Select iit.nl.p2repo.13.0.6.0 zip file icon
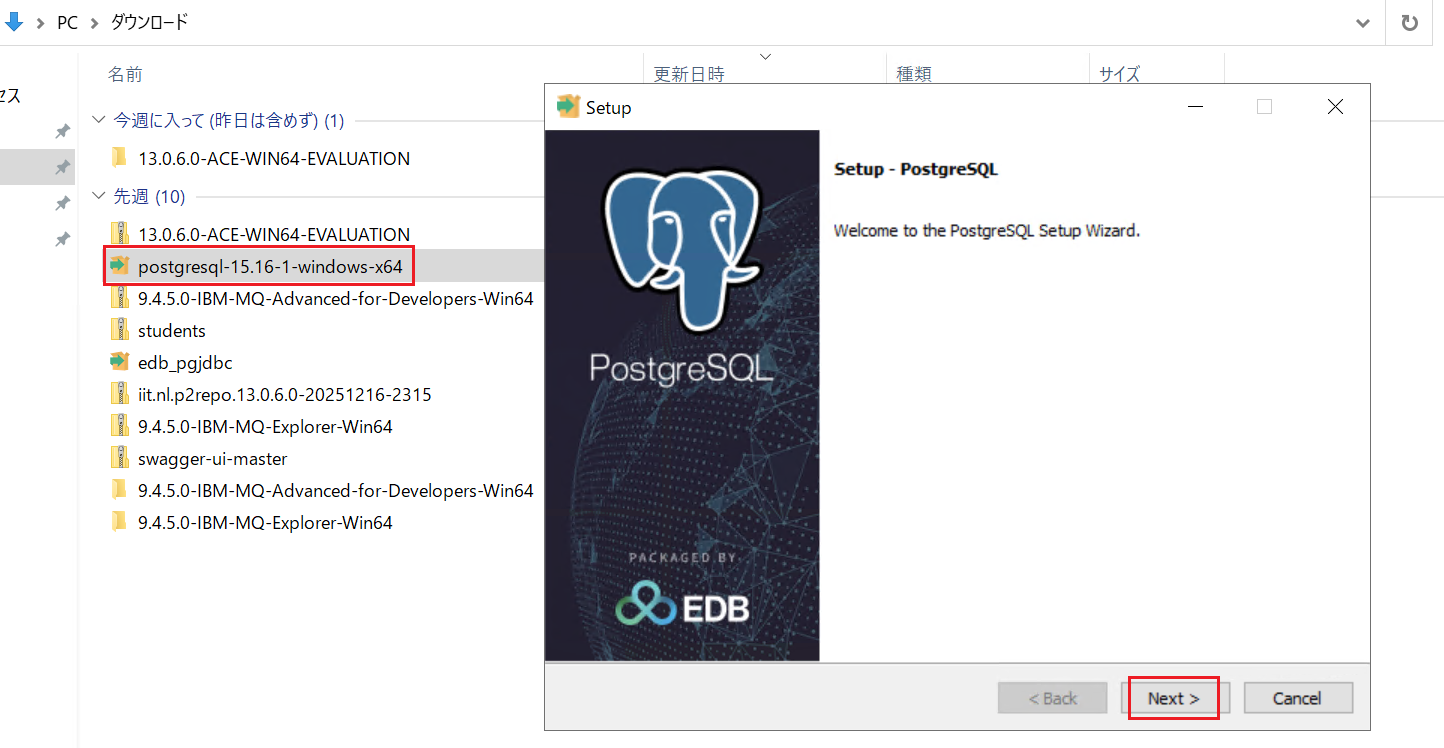Viewport: 1444px width, 748px height. click(120, 394)
